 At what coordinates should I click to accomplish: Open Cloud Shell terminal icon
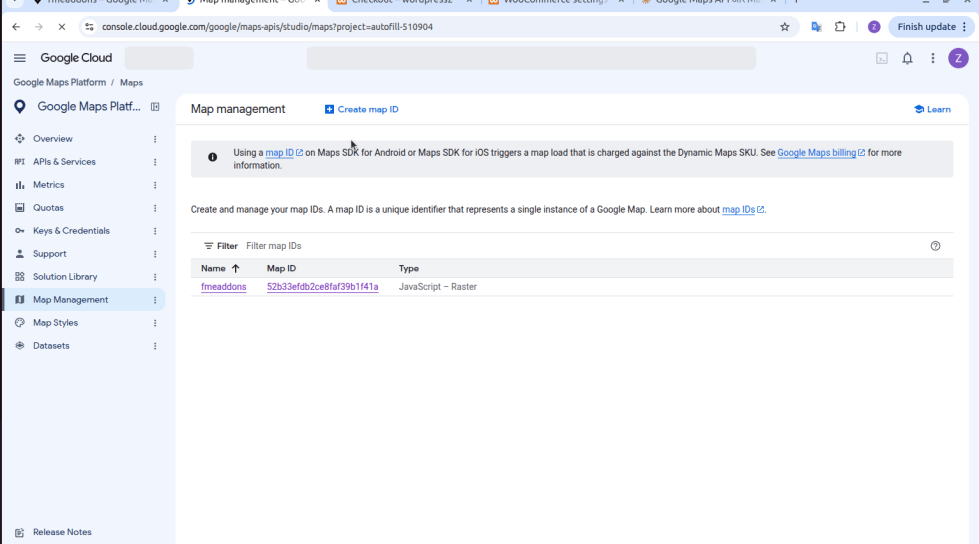(882, 59)
